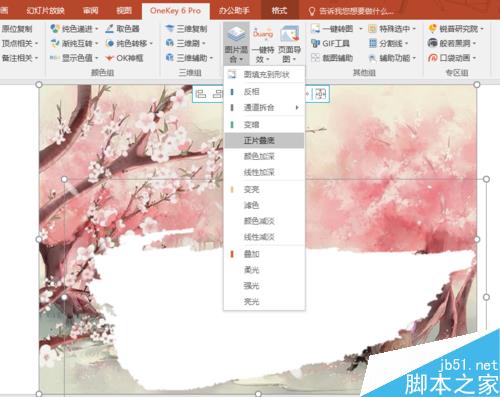Screen dimensions: 500x397
Task: Choose the 线性加深 blend mode
Action: pyautogui.click(x=264, y=172)
